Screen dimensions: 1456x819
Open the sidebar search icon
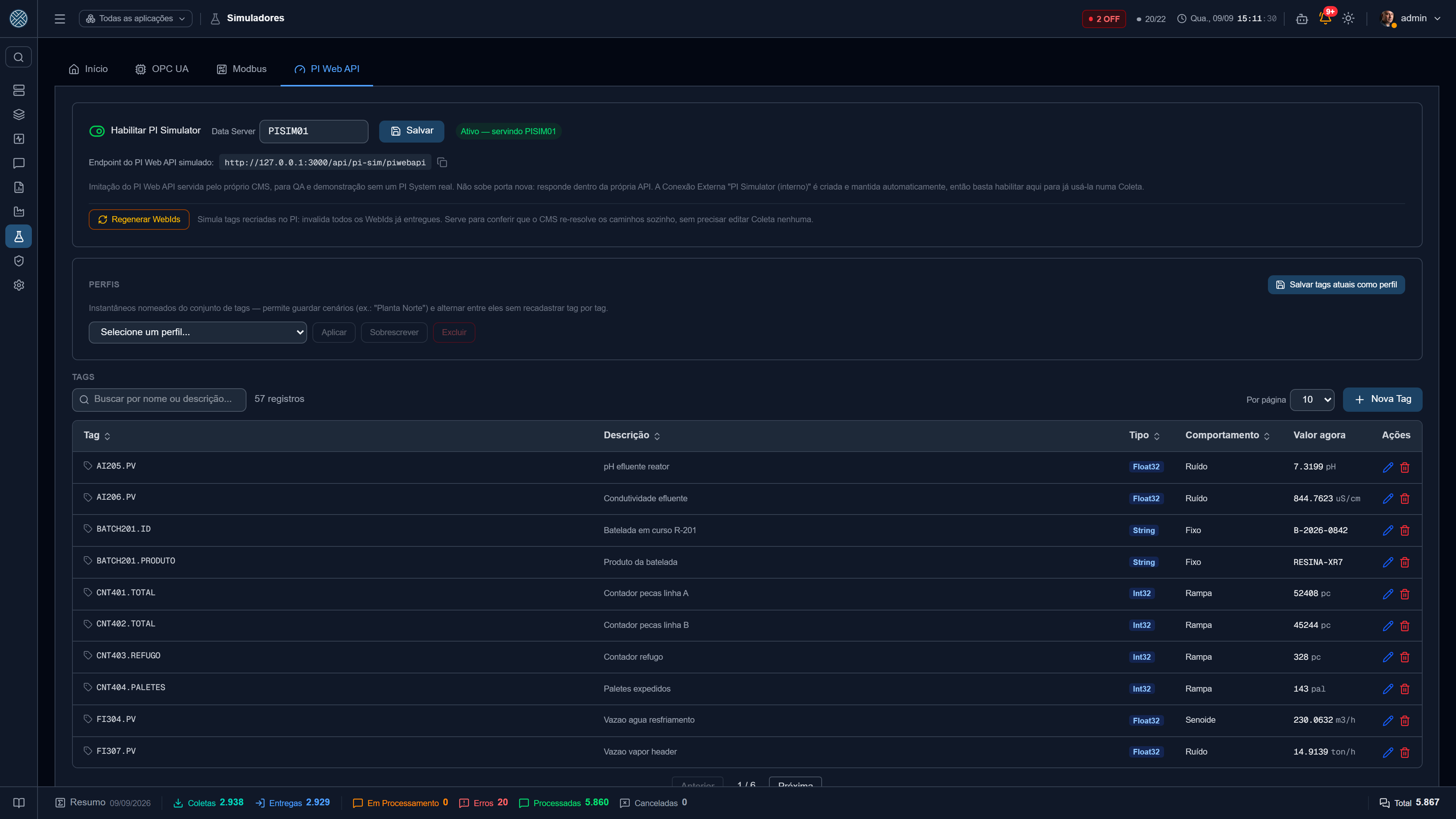[x=19, y=57]
